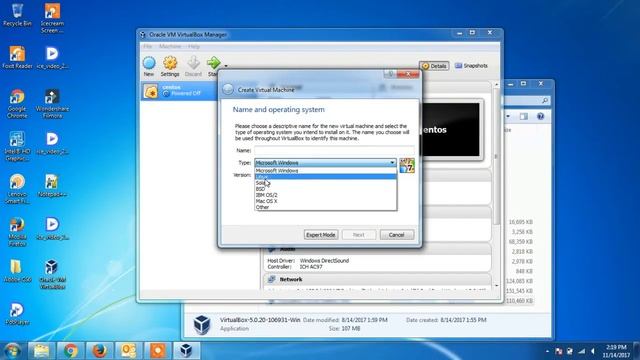This screenshot has height=360, width=640.
Task: Click the dialog help question mark button
Action: [390, 74]
